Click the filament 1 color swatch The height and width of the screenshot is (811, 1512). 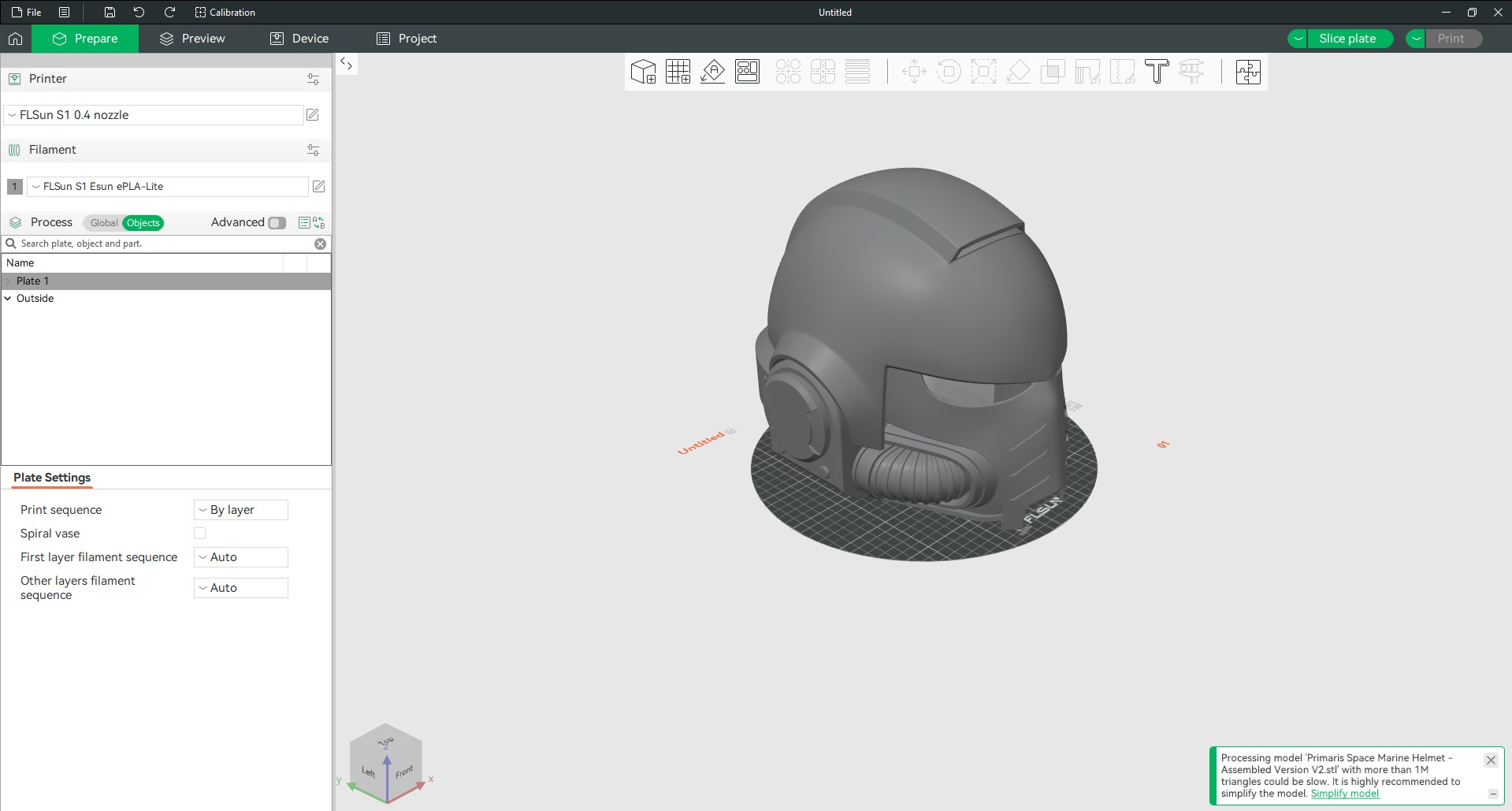(x=14, y=187)
